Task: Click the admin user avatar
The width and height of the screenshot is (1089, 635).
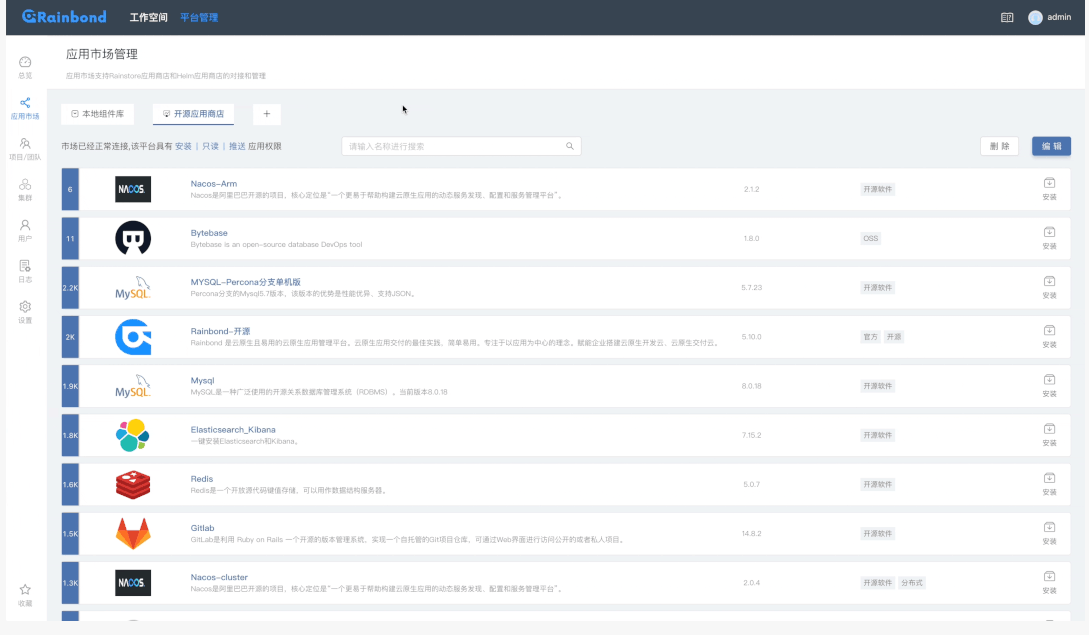Action: (1036, 17)
